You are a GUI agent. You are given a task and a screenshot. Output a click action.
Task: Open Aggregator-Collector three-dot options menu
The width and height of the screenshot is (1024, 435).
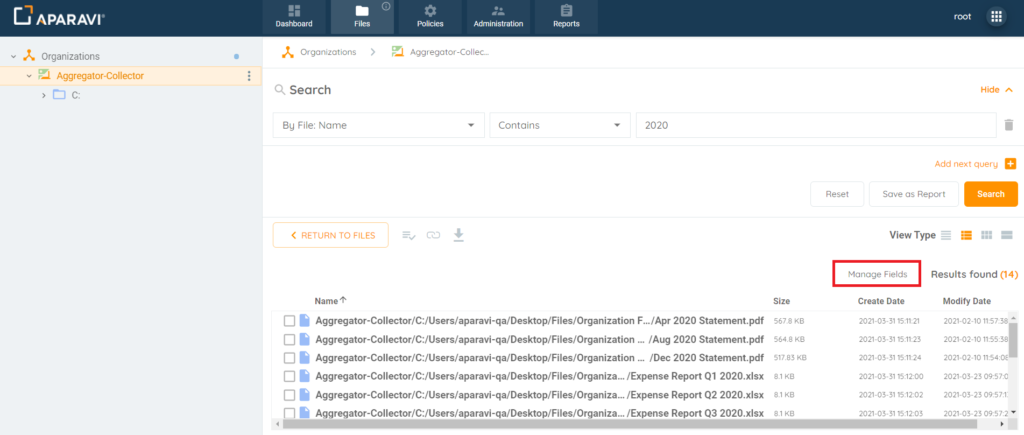[x=249, y=76]
